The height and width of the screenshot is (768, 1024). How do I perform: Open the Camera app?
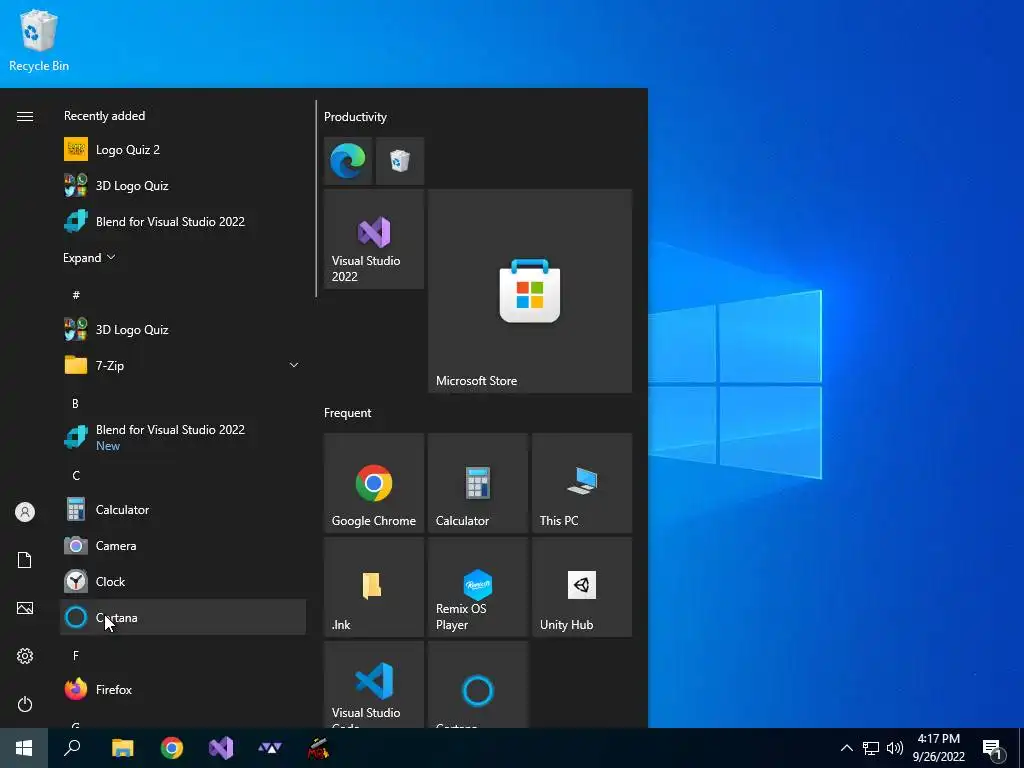183,545
